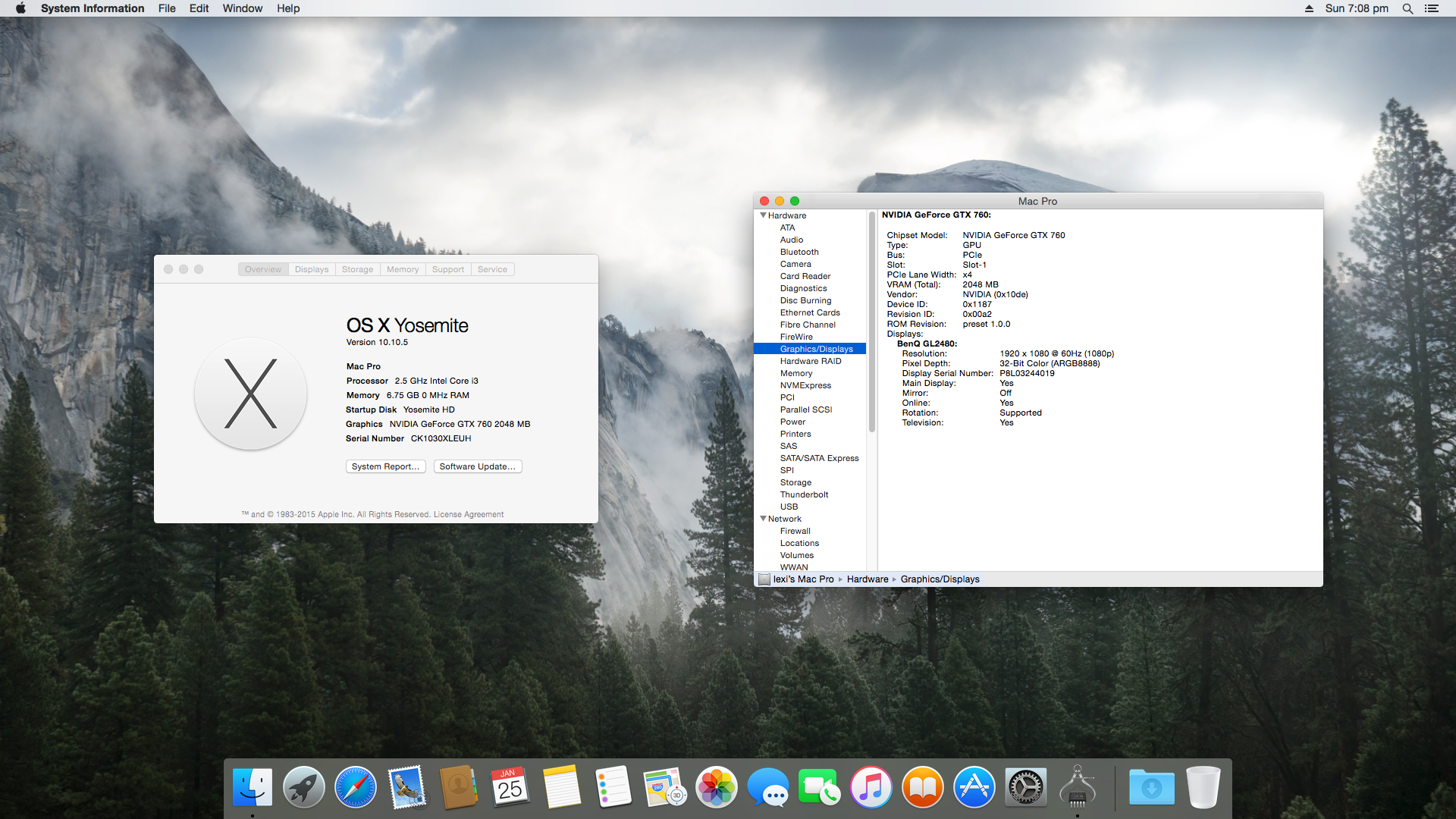Open System Preferences gear in dock
1456x819 pixels.
coord(1025,787)
